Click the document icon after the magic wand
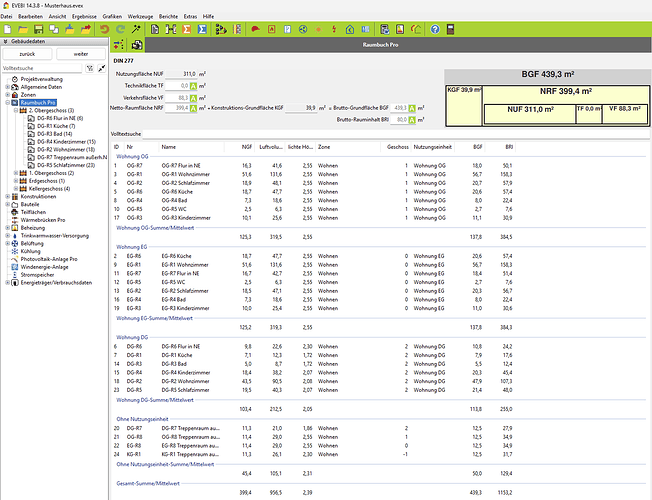 tap(155, 29)
